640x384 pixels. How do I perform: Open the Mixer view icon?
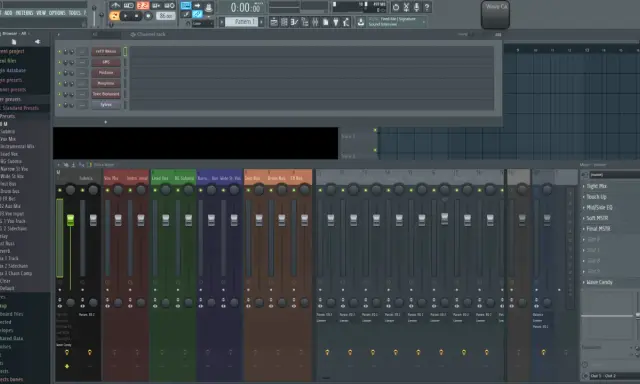point(315,22)
